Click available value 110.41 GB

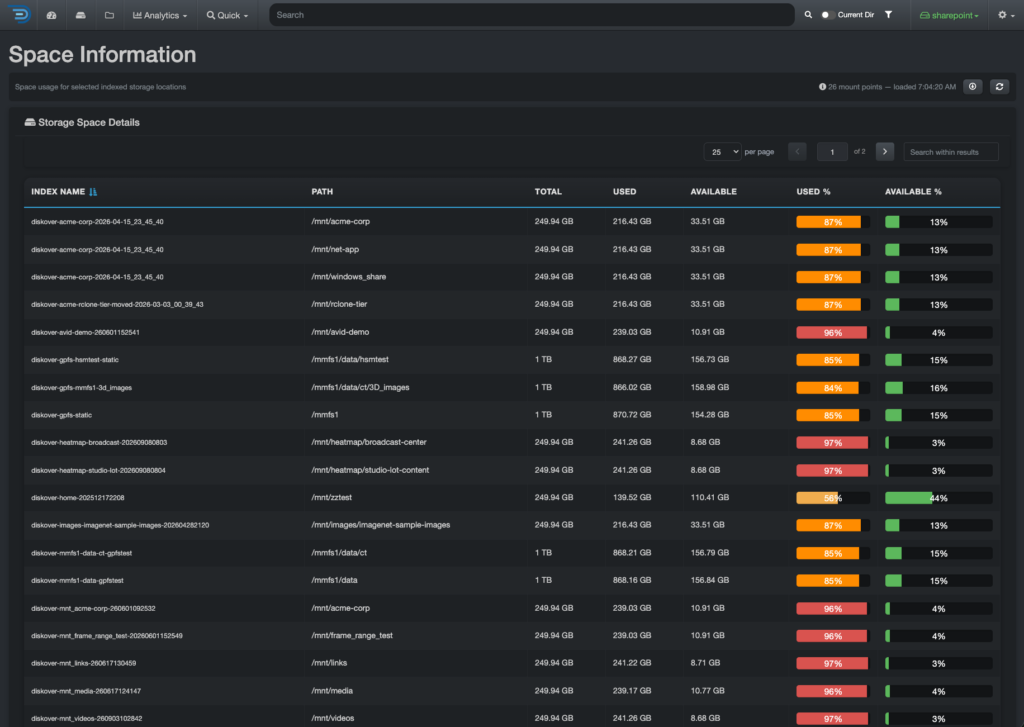click(x=709, y=498)
